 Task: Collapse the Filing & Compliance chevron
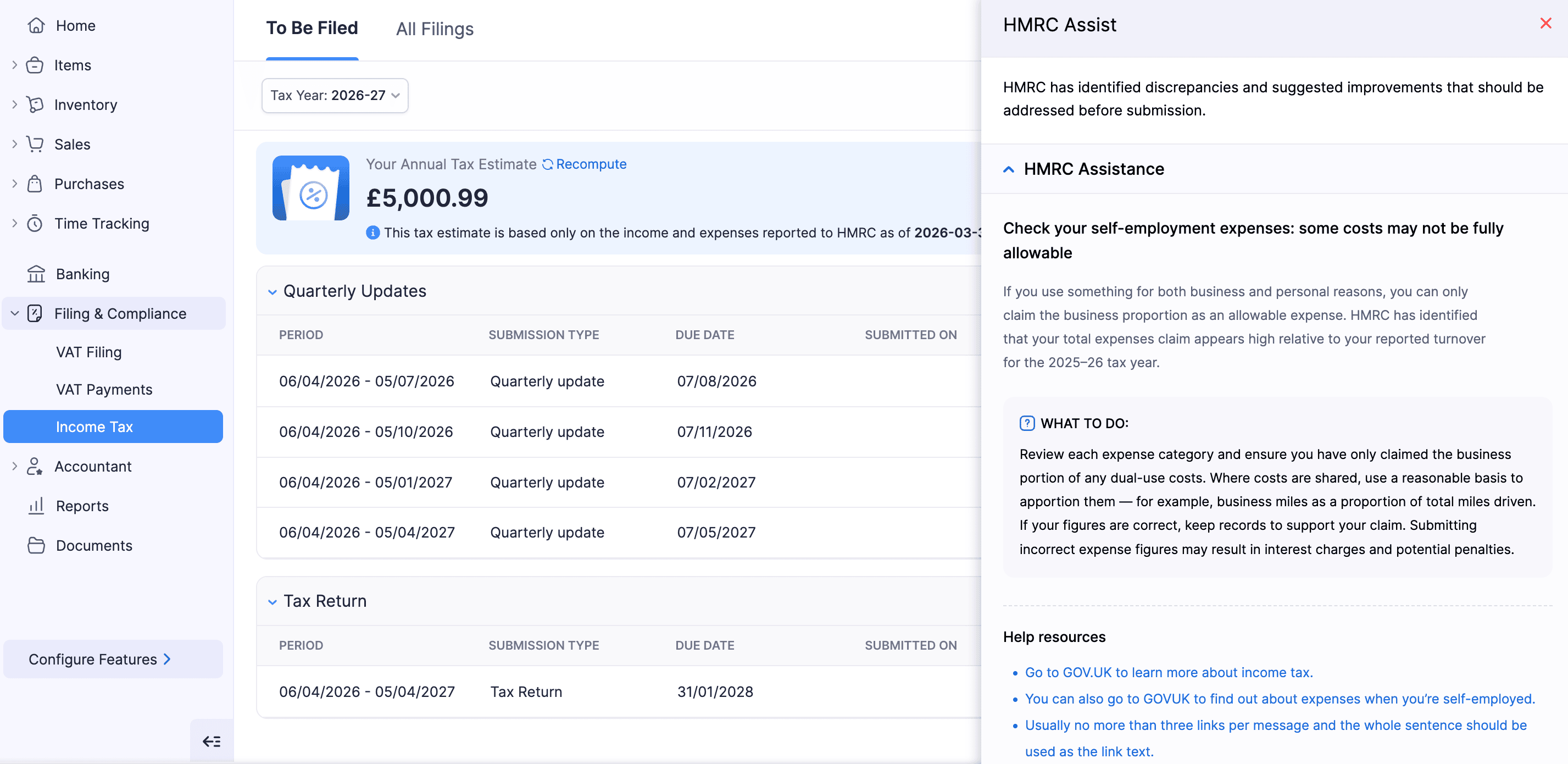coord(15,313)
